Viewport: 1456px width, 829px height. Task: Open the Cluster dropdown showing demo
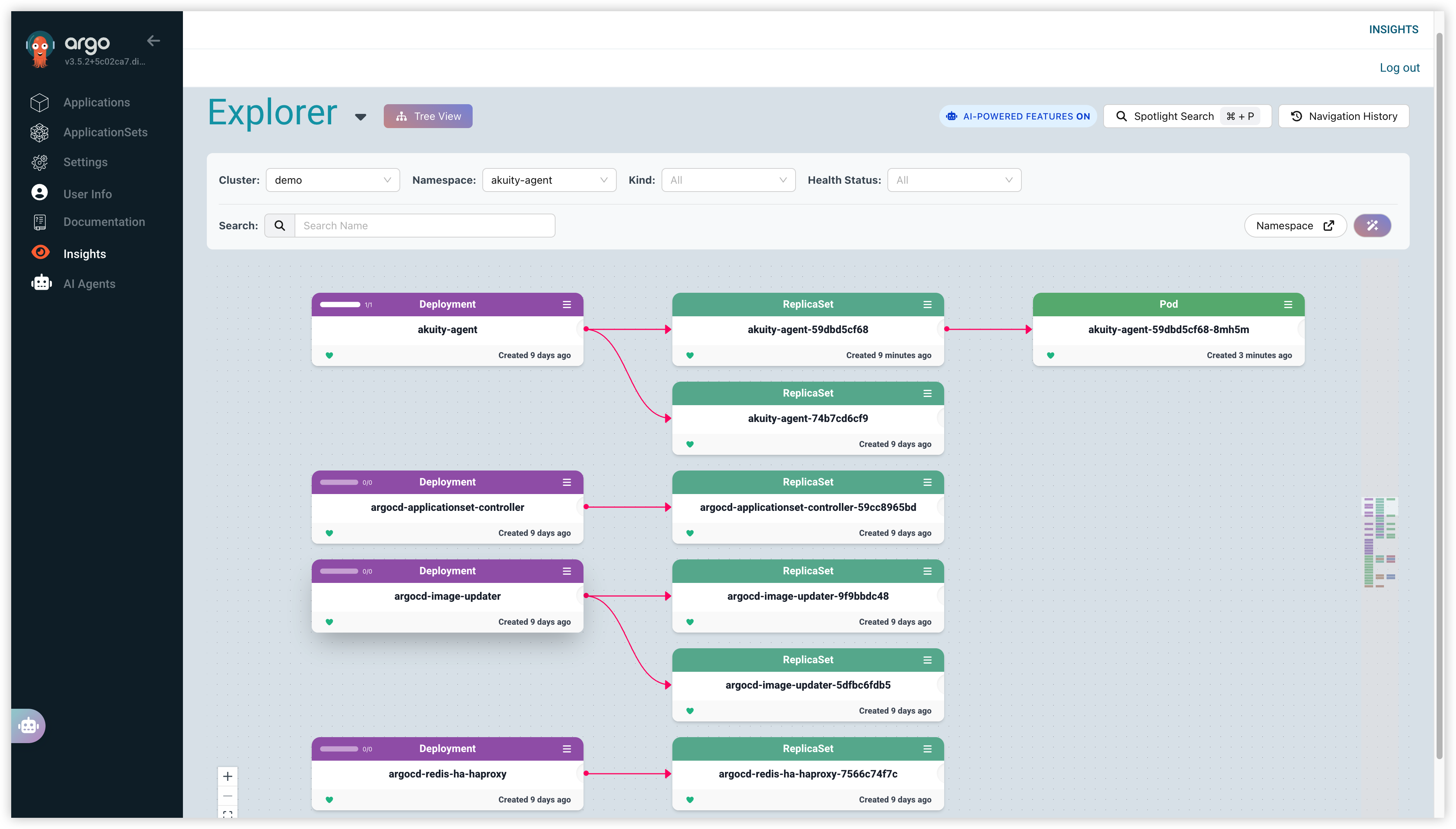tap(333, 180)
